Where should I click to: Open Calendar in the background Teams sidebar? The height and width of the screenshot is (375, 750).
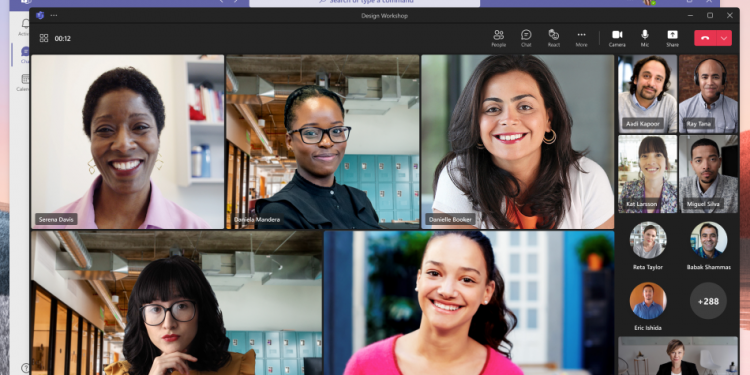coord(23,83)
